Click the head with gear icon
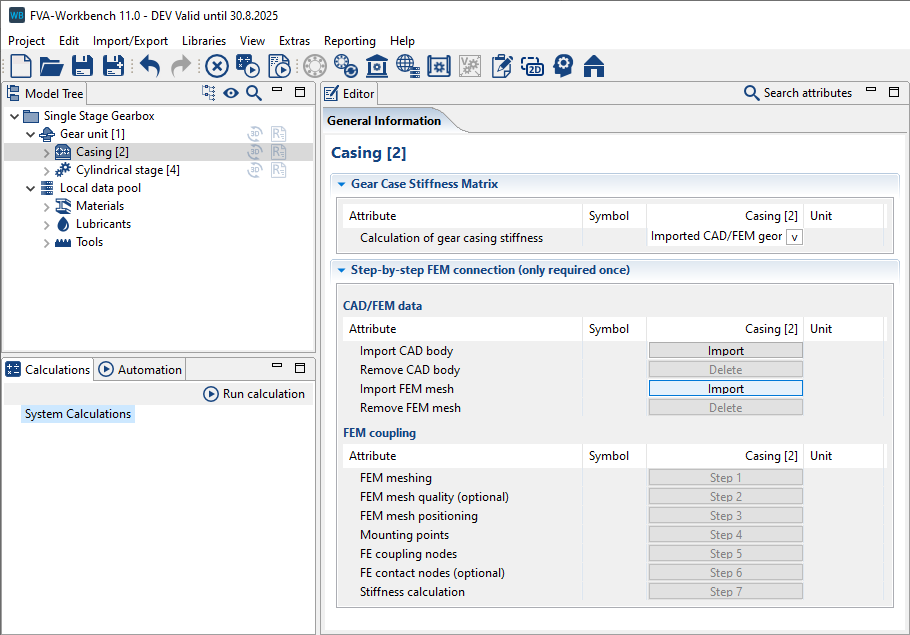910x635 pixels. 563,67
